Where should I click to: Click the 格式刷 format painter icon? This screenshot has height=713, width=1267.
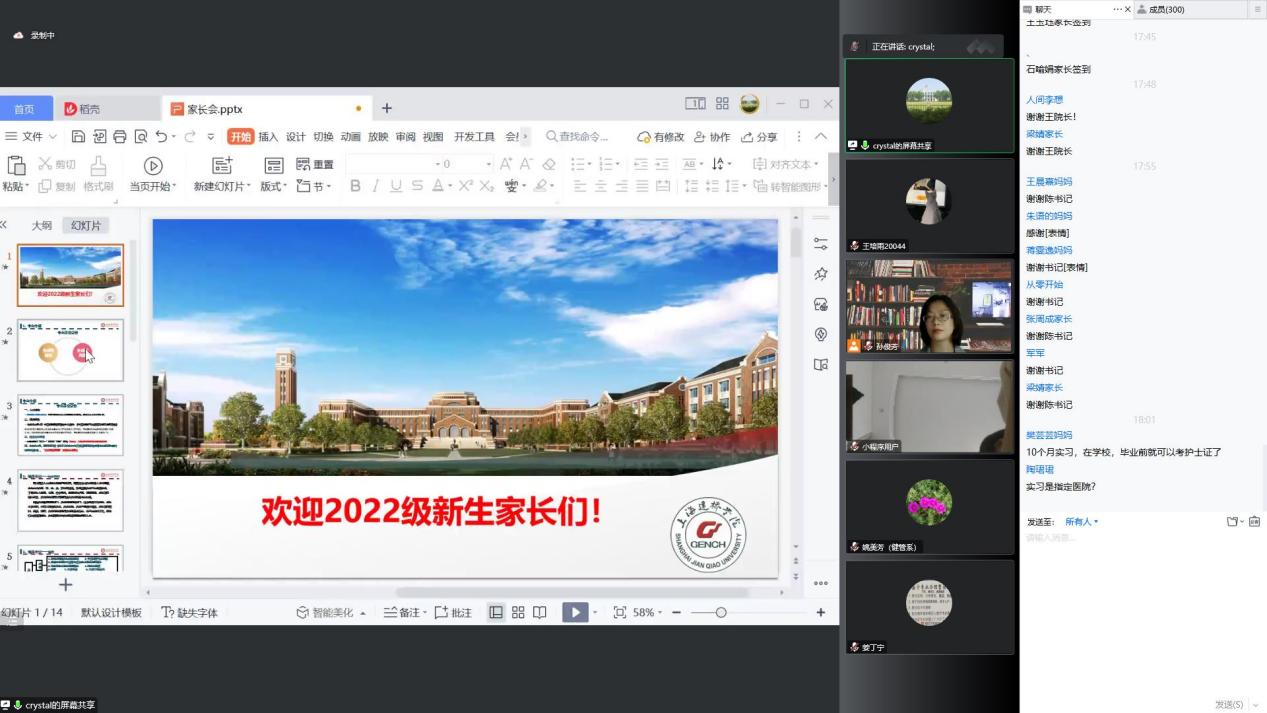pos(98,166)
